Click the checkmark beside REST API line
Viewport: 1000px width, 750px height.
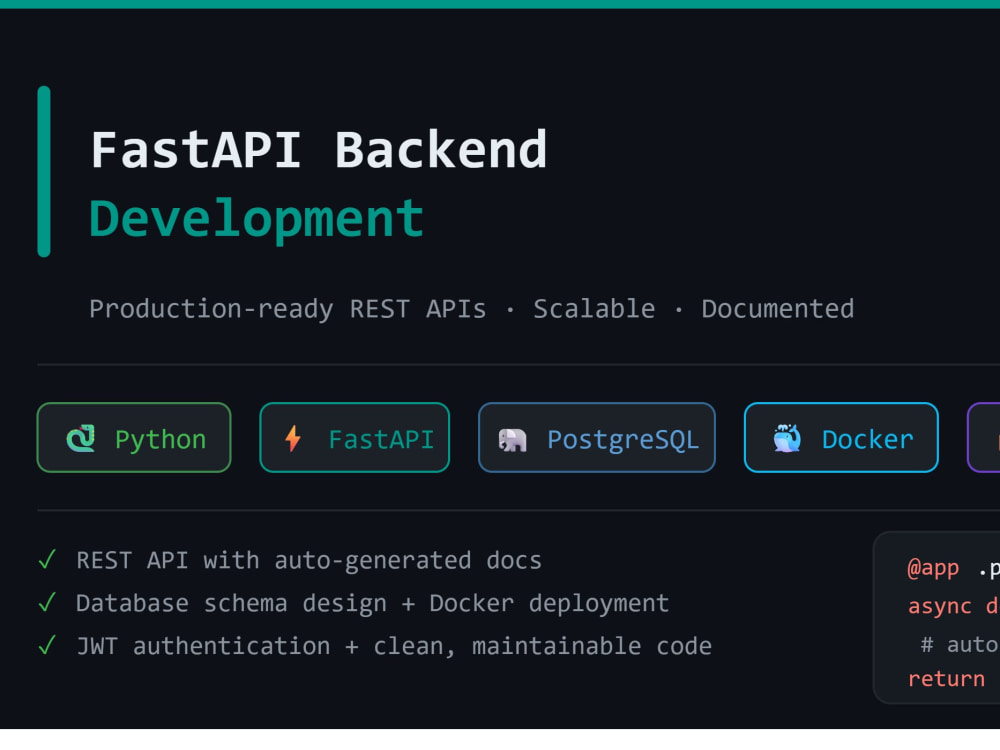(47, 560)
